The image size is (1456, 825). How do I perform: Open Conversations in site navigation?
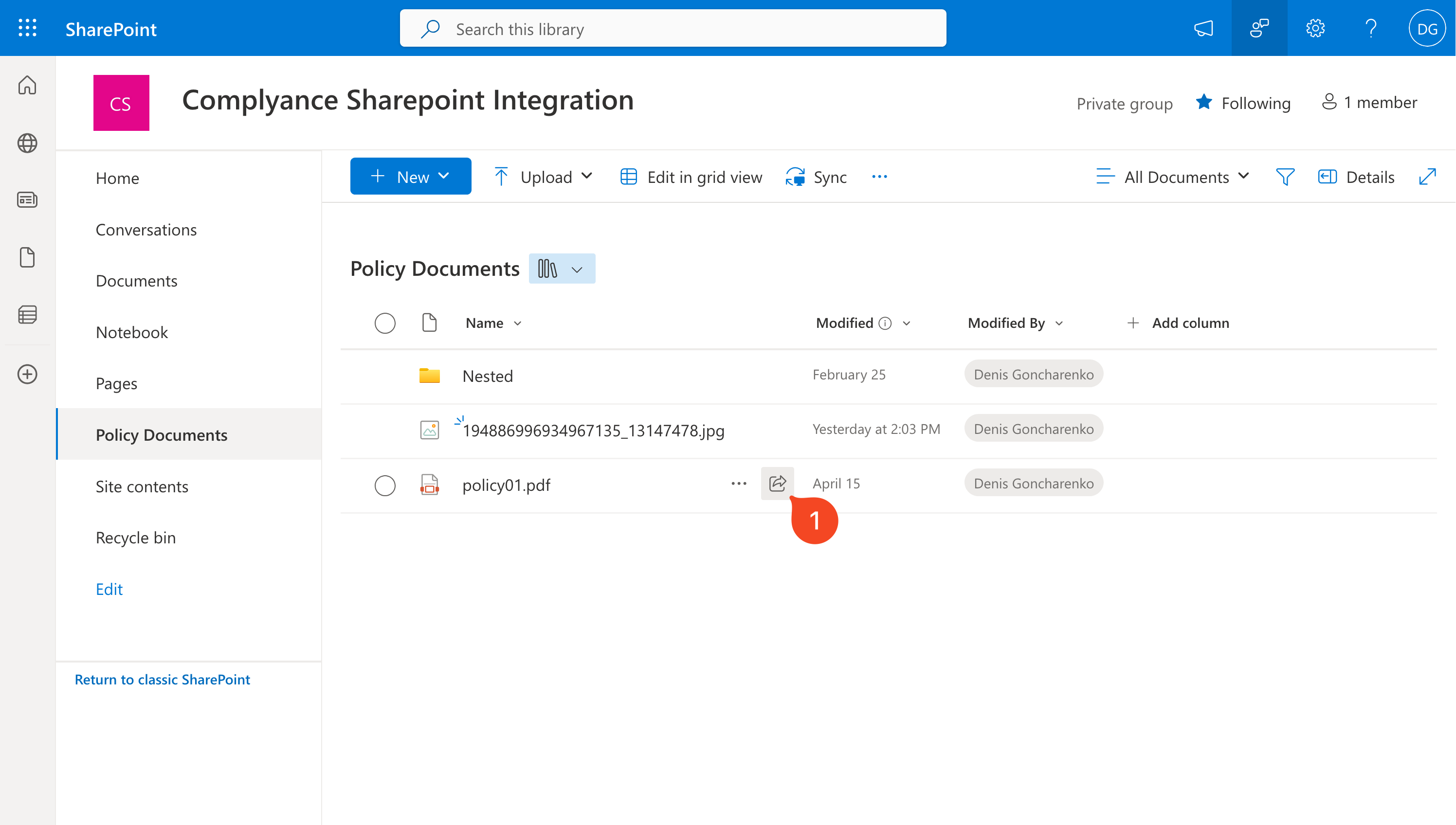click(146, 230)
